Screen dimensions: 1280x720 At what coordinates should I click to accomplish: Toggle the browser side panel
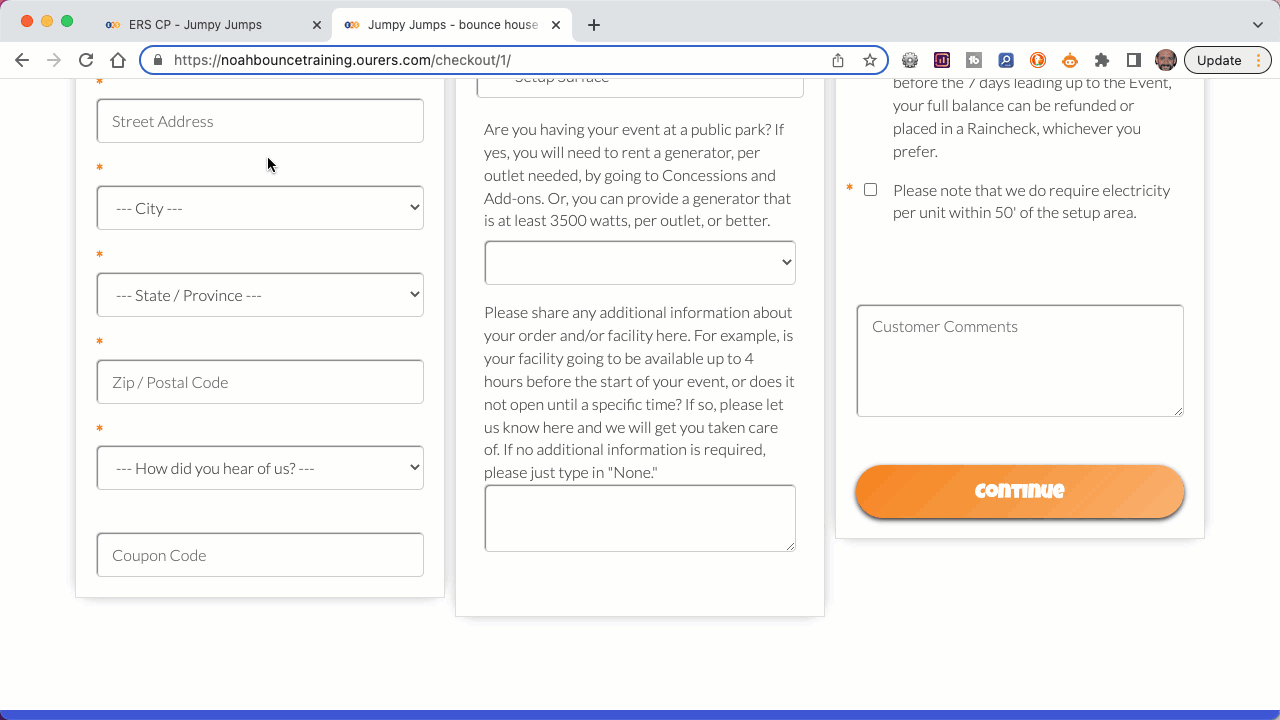(1134, 60)
